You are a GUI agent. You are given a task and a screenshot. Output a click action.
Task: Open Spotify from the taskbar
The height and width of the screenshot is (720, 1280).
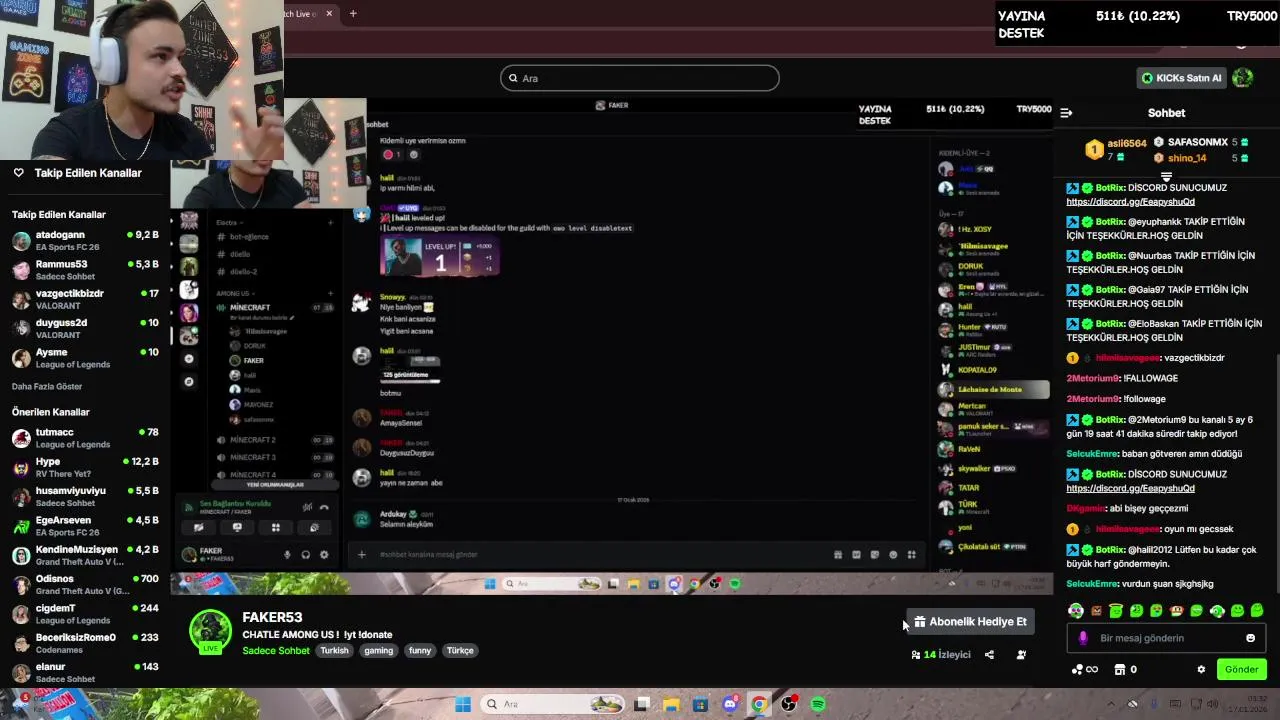818,704
